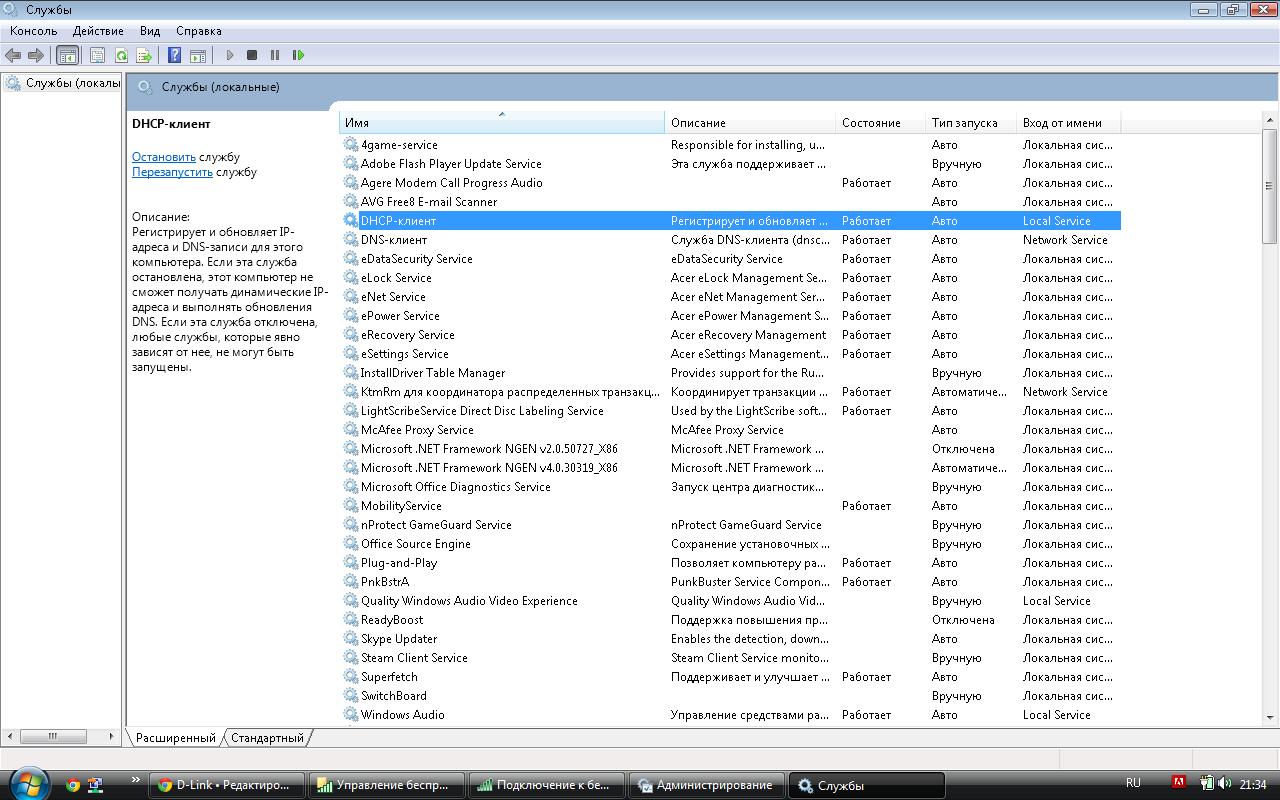Screen dimensions: 1280x800
Task: Refresh the services list via toolbar icon
Action: (x=121, y=55)
